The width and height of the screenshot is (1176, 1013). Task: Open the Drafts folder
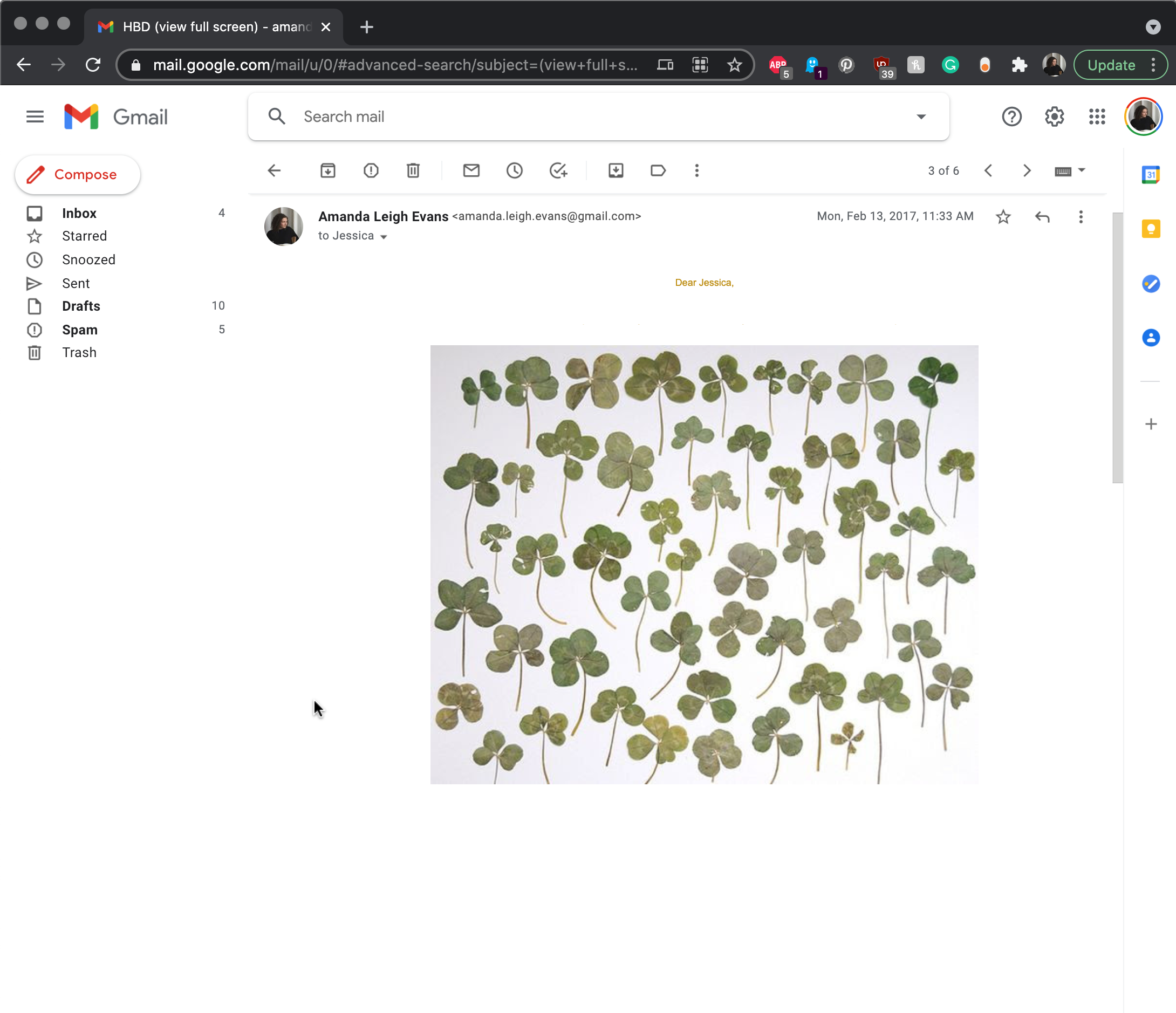[x=81, y=306]
